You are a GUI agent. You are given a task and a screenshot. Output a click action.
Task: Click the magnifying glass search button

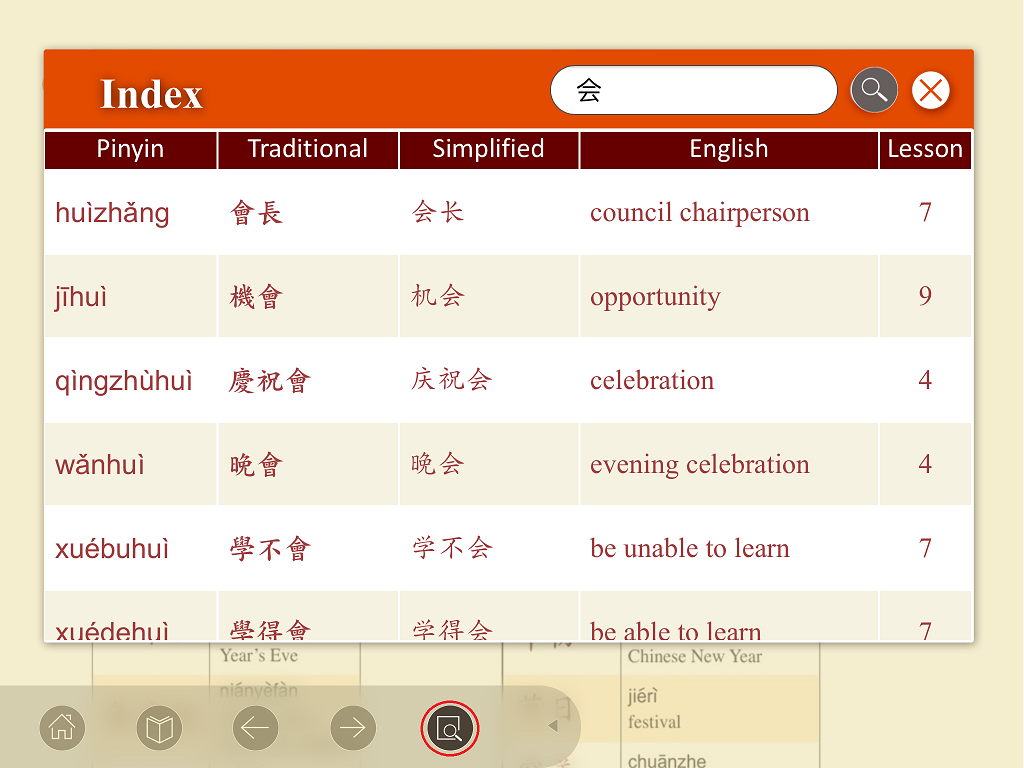(873, 91)
